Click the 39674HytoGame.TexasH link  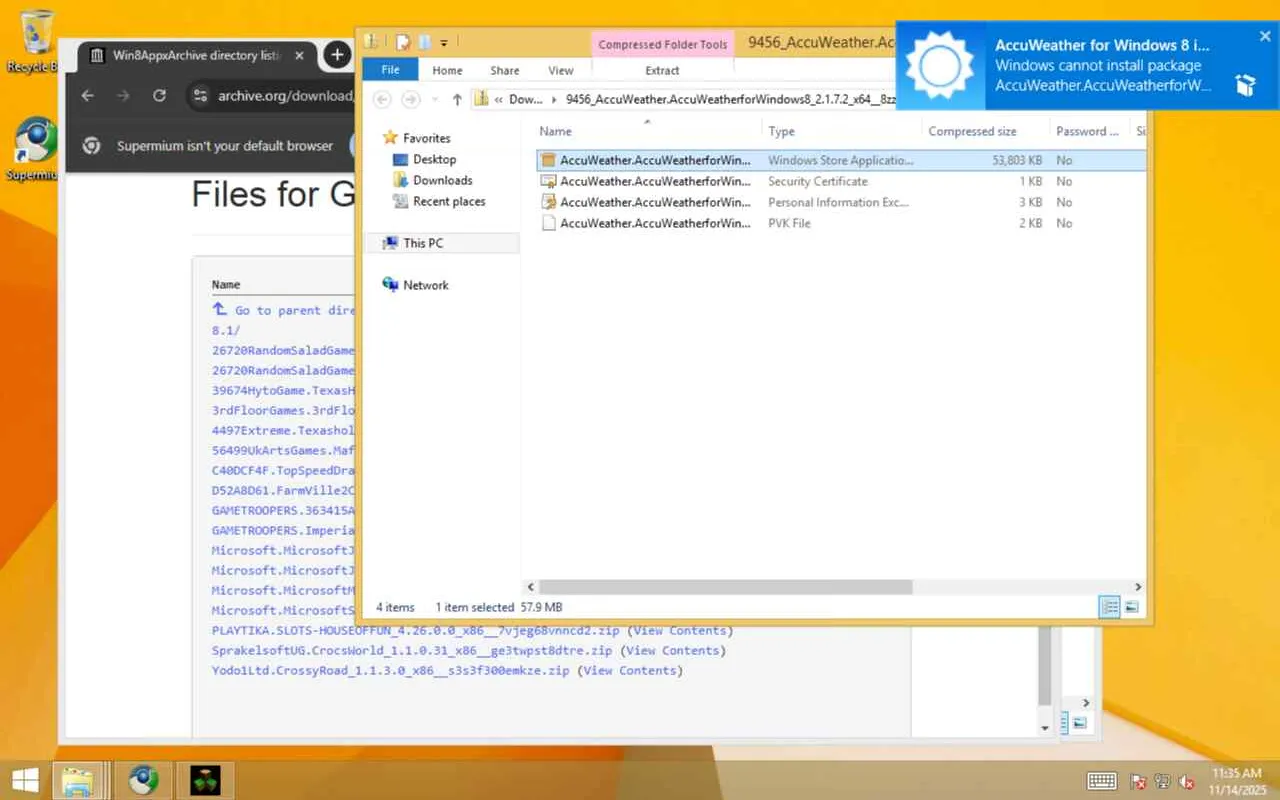283,390
